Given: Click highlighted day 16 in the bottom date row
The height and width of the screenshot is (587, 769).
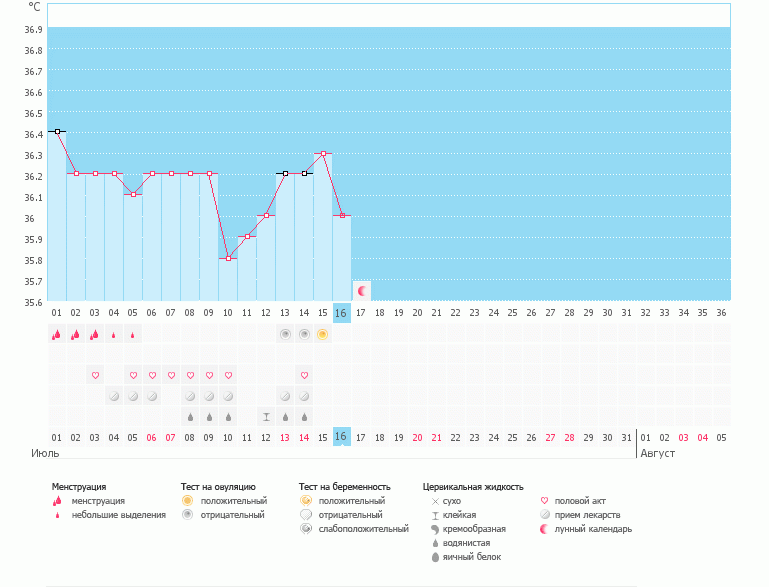Looking at the screenshot, I should 341,437.
